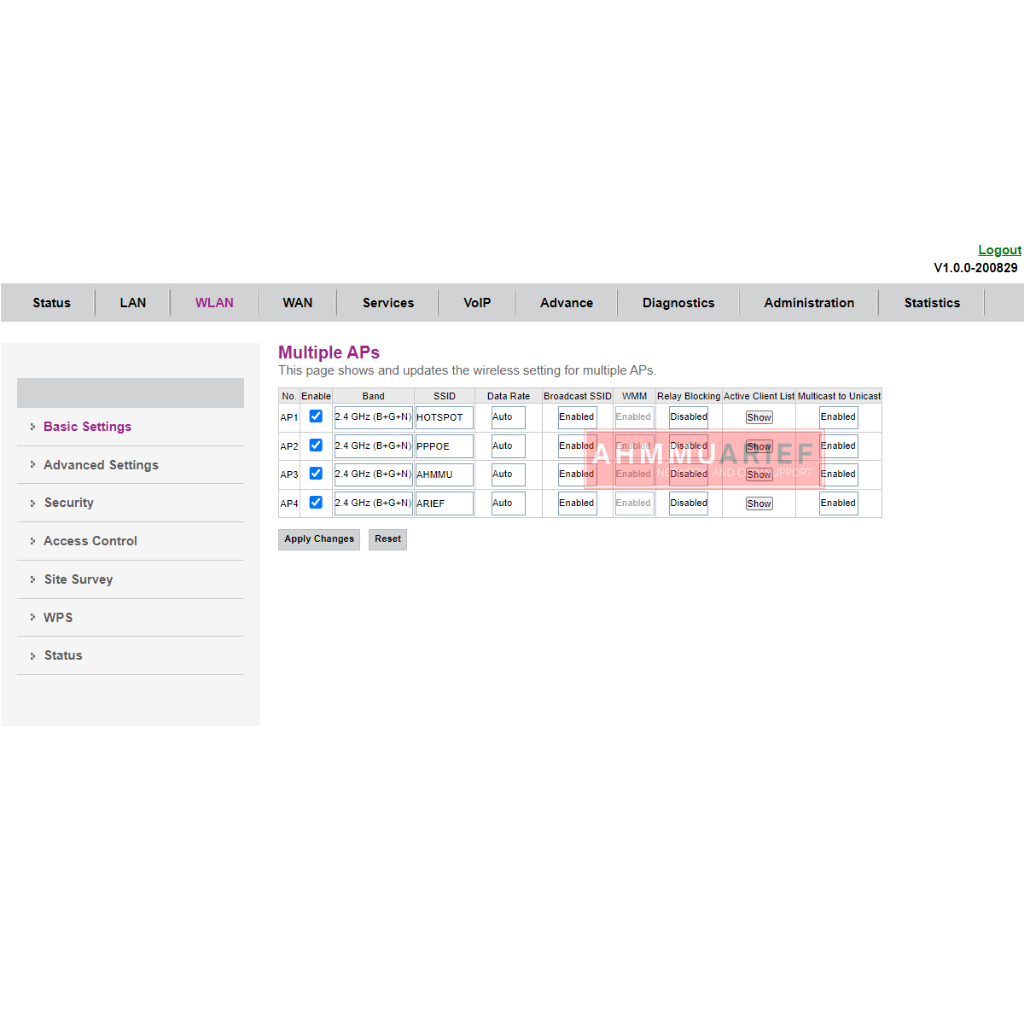Uncheck the AP4 enable checkbox
This screenshot has width=1024, height=1024.
316,502
